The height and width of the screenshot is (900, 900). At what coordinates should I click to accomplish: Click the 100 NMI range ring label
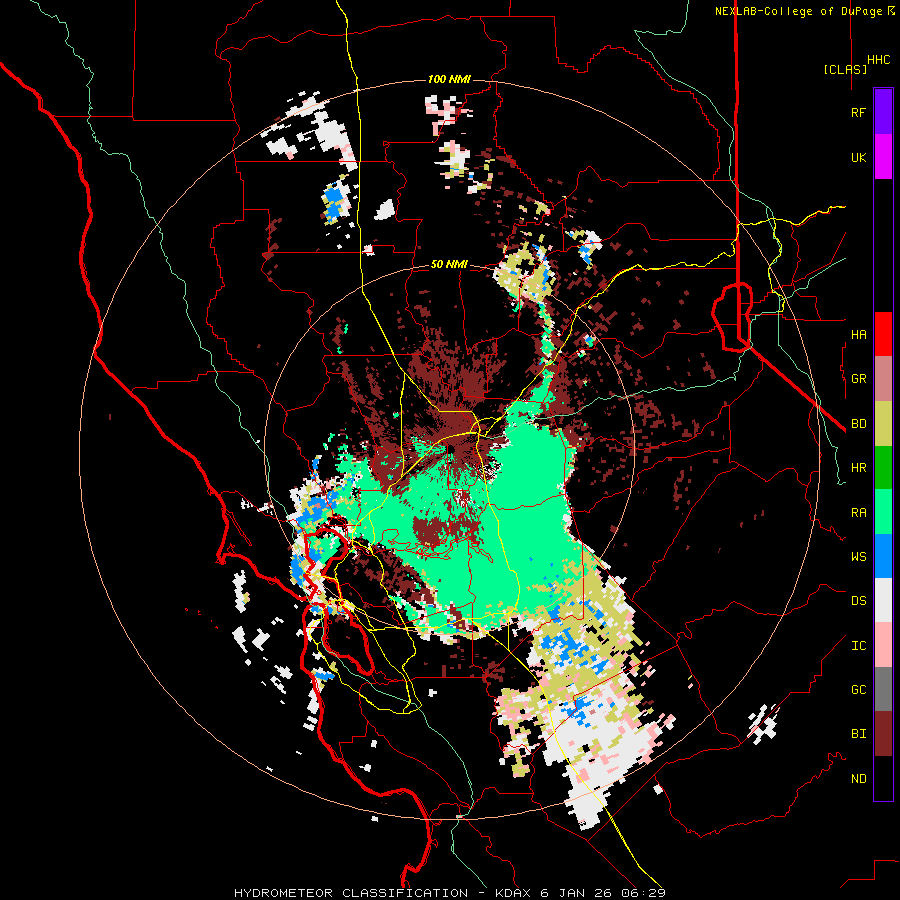click(x=449, y=79)
